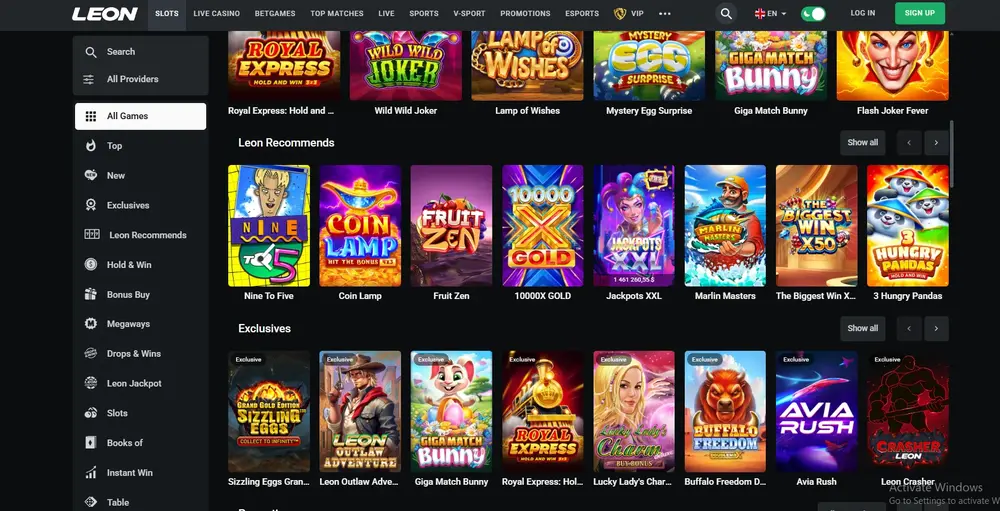Expand the three-dots more menu
This screenshot has width=1000, height=511.
click(x=665, y=13)
